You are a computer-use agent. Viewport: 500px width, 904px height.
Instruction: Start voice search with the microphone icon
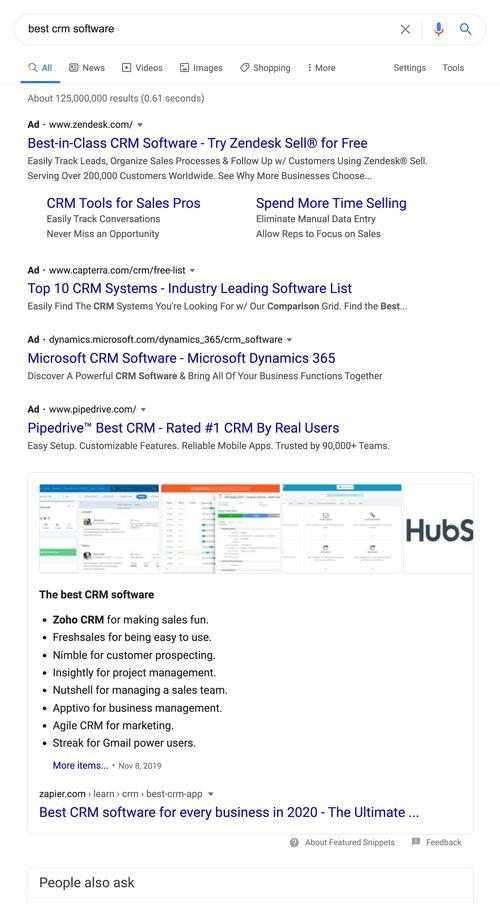coord(439,29)
